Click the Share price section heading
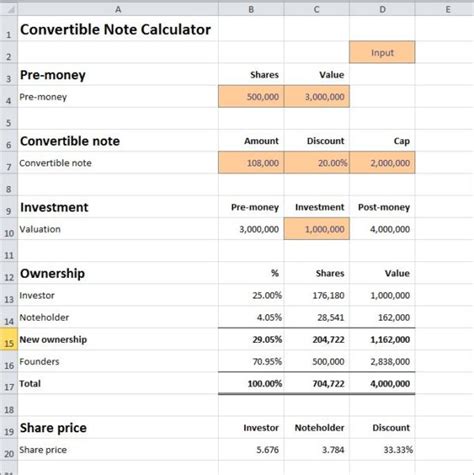 (x=53, y=428)
